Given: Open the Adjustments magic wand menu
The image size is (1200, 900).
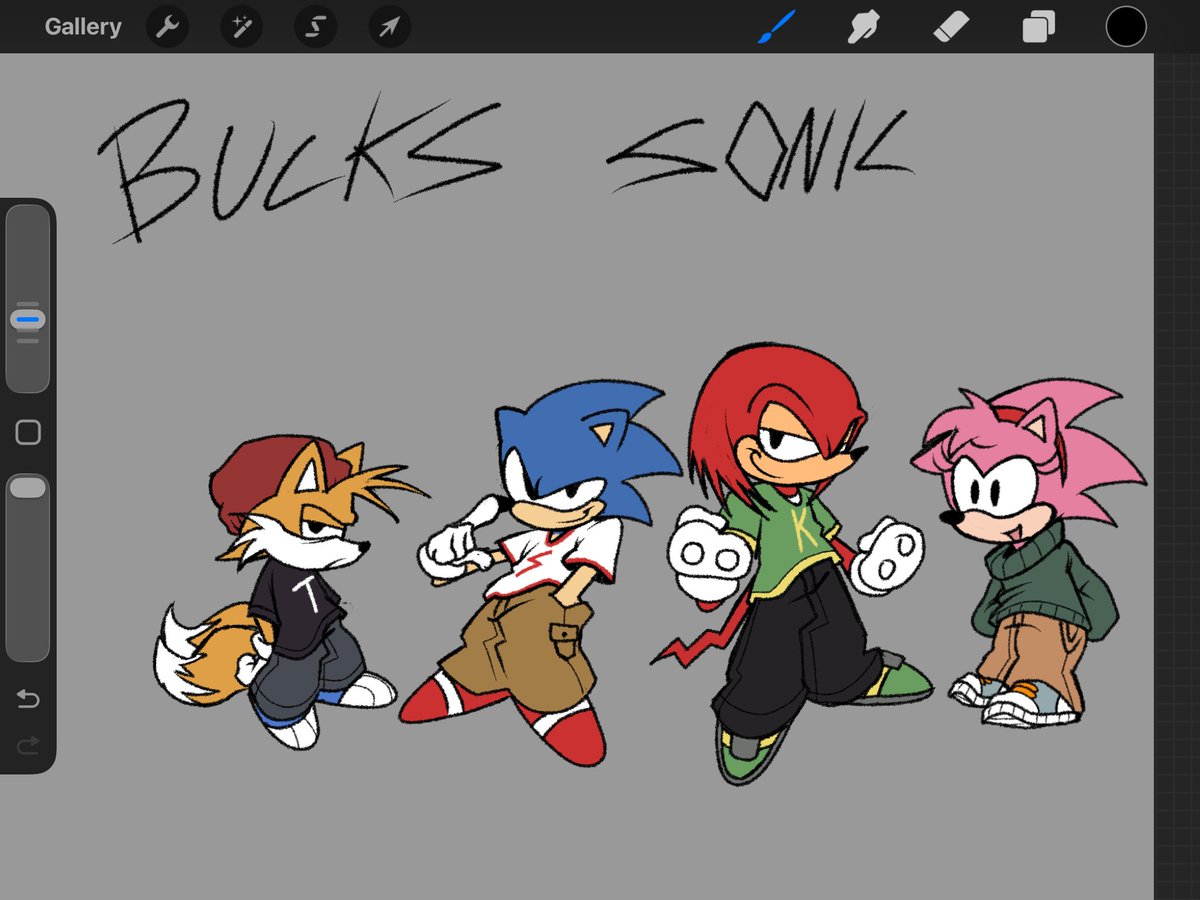Looking at the screenshot, I should pos(241,27).
